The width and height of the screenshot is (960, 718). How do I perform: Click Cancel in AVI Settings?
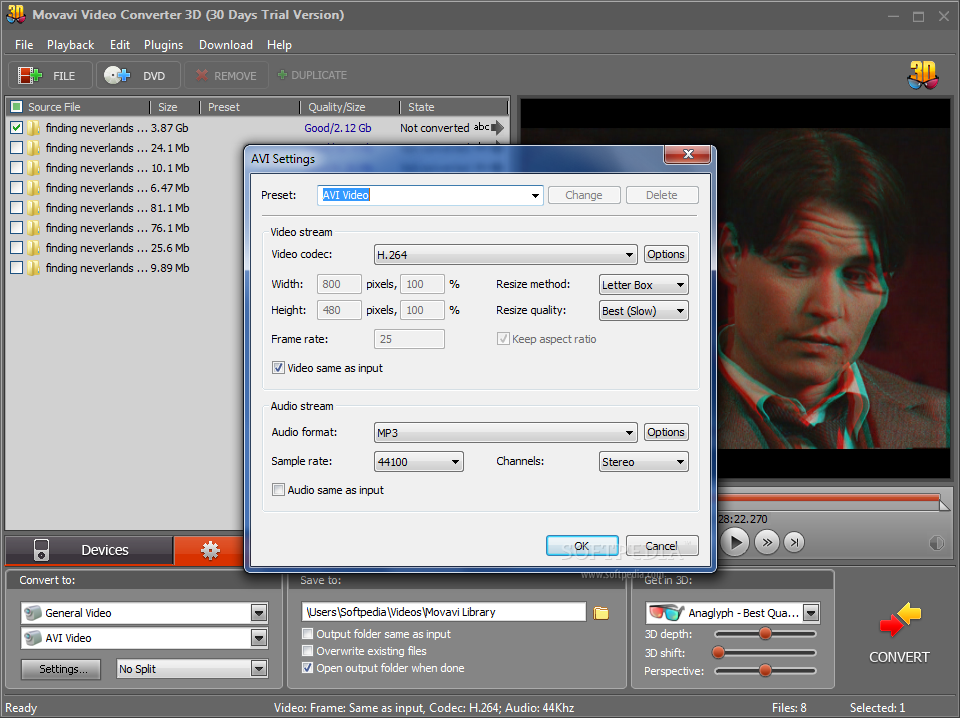(662, 545)
